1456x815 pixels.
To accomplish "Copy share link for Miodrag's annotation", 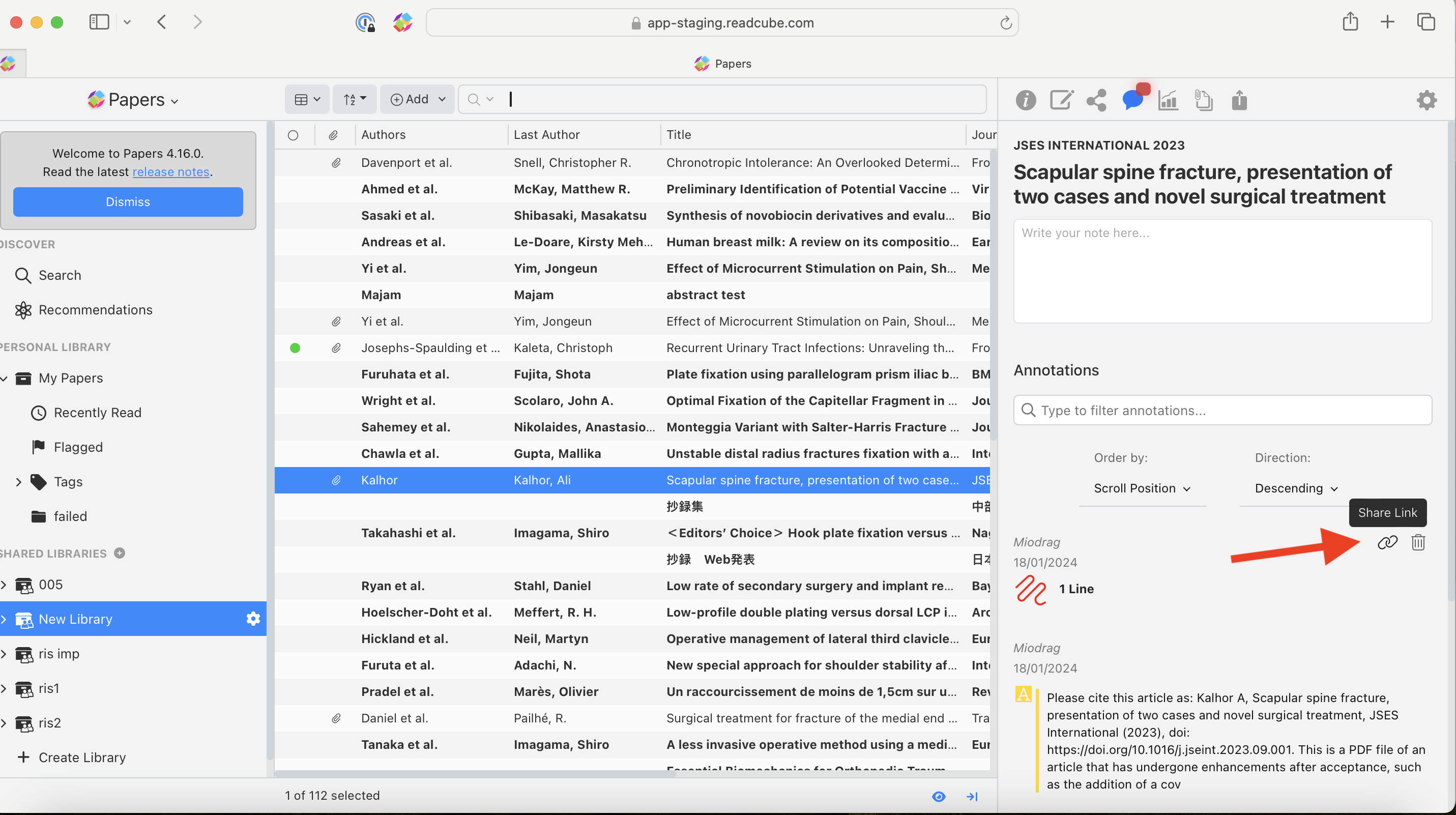I will point(1388,541).
